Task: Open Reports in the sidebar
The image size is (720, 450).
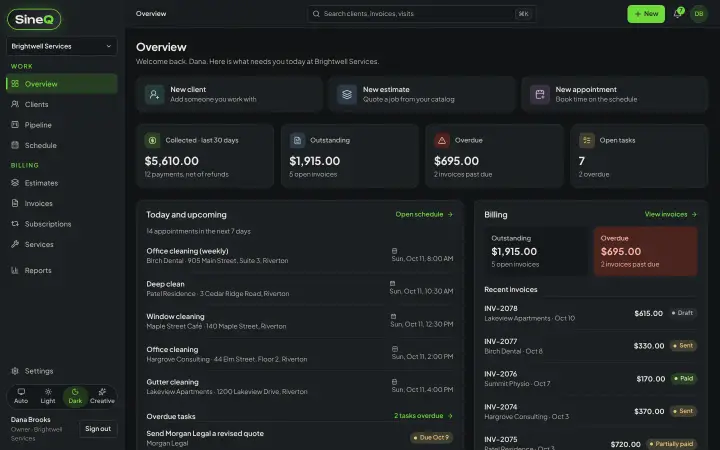Action: tap(62, 270)
